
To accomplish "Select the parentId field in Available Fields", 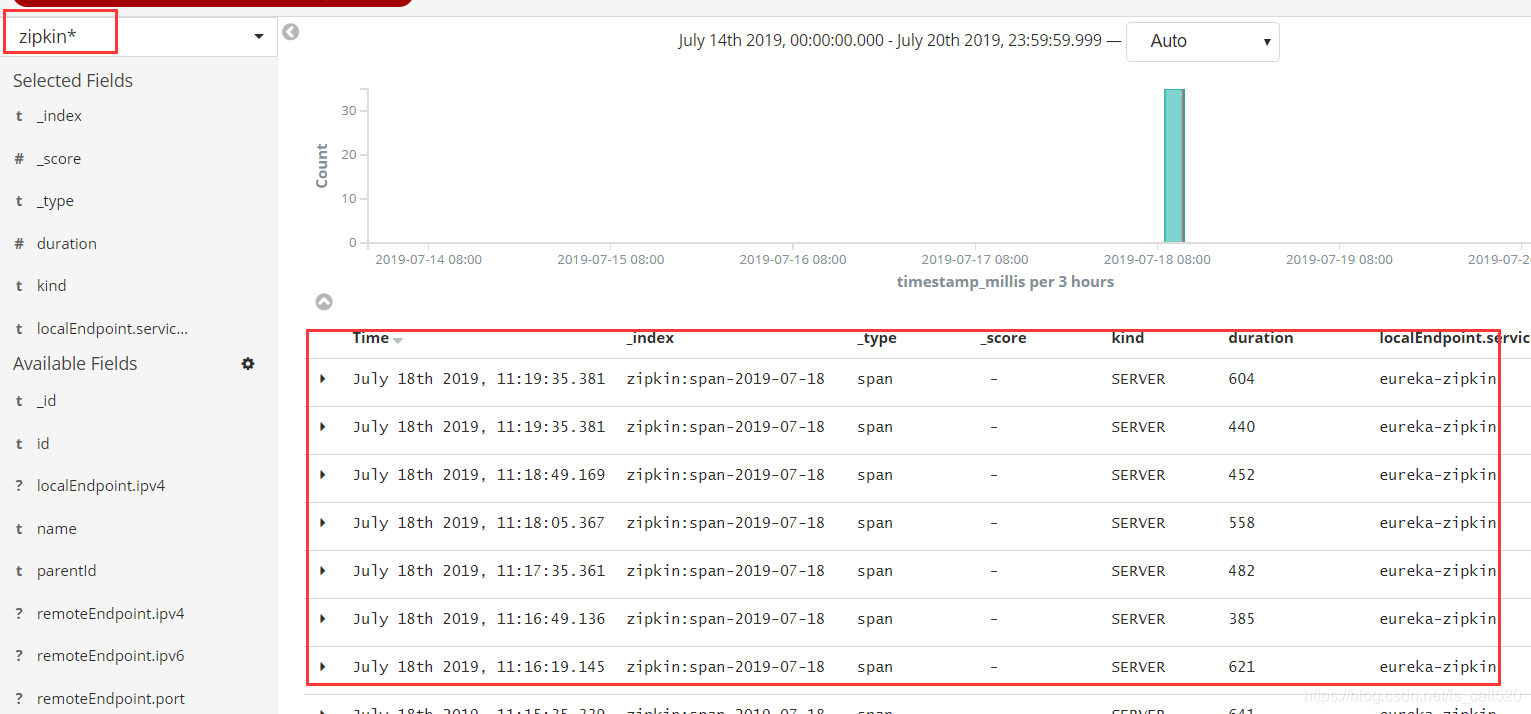I will 66,570.
